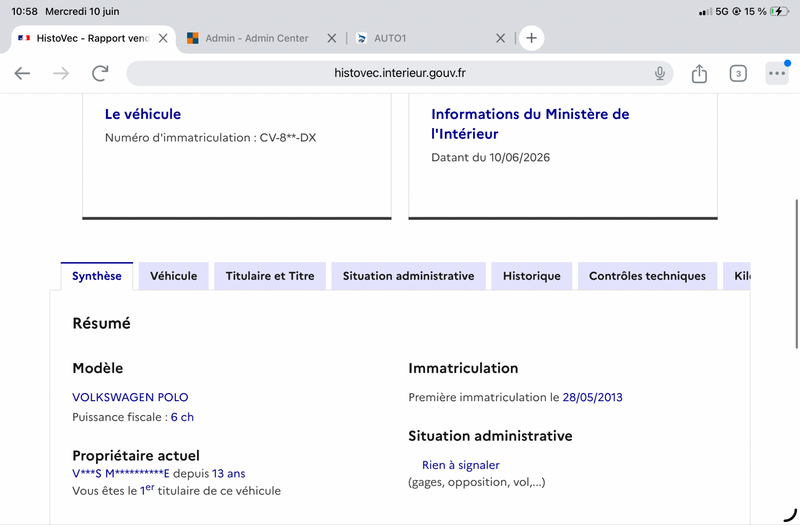This screenshot has width=800, height=525.
Task: Click the Rien à signaler status
Action: [461, 465]
